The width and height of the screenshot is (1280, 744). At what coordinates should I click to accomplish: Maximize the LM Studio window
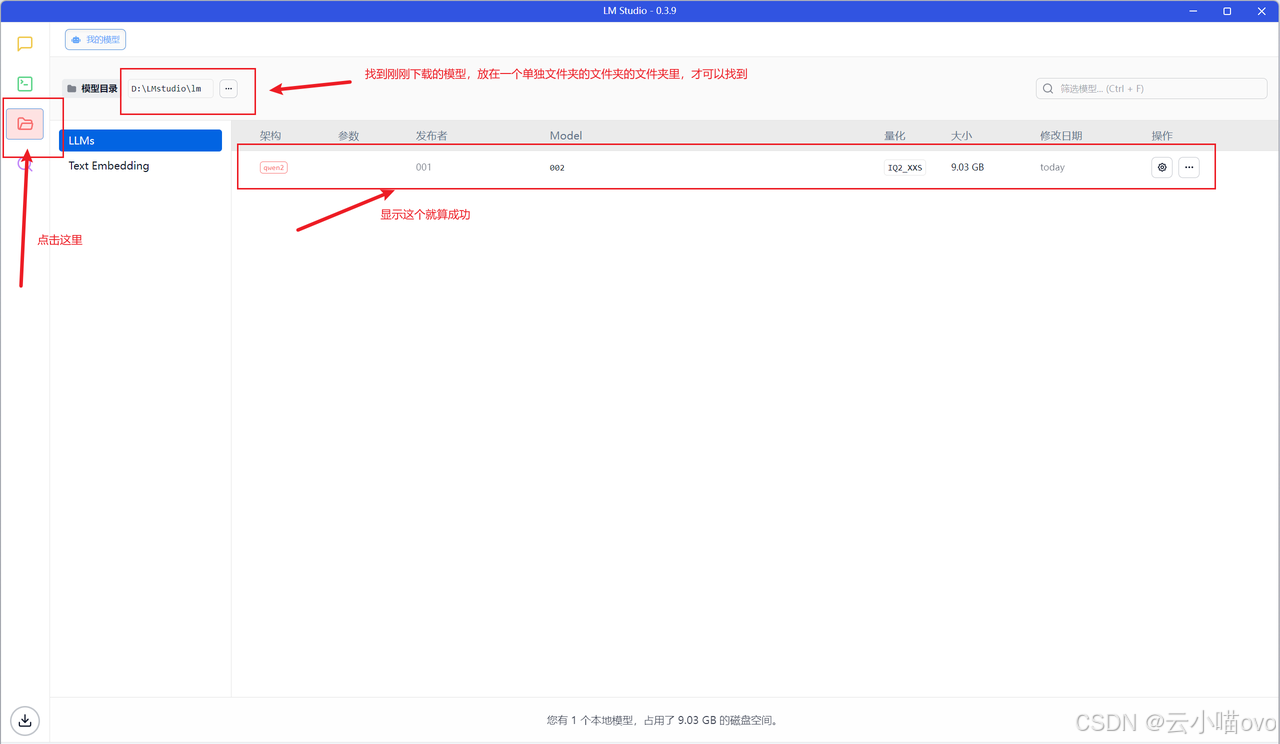click(x=1227, y=11)
